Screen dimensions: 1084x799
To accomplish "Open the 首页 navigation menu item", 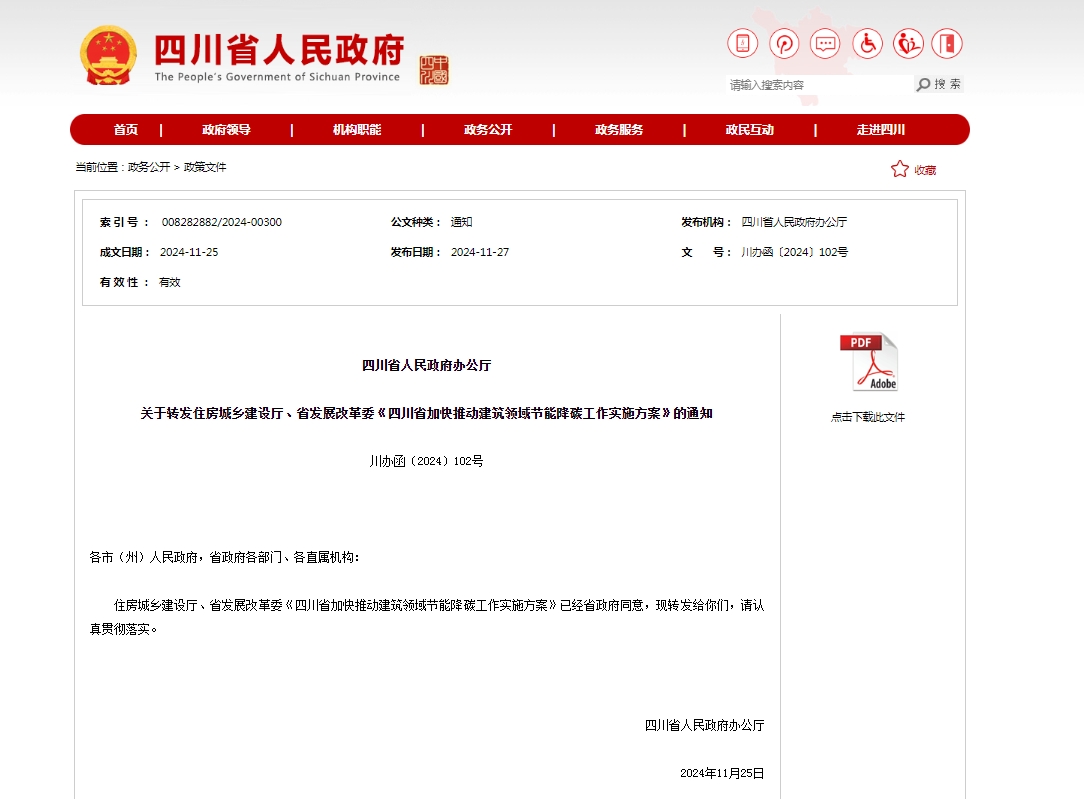I will tap(126, 130).
